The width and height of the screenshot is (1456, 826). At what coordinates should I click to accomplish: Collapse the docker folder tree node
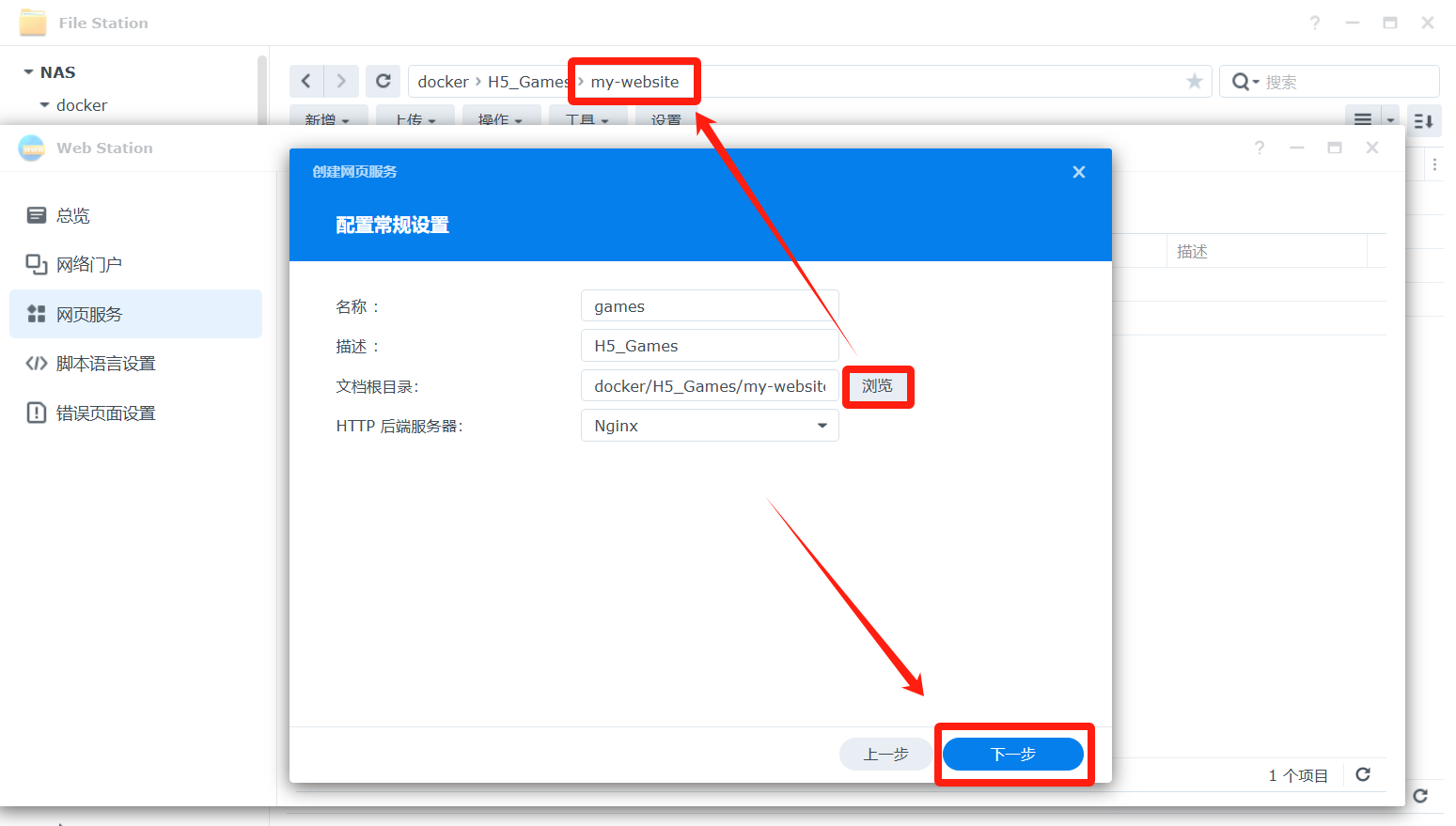44,105
